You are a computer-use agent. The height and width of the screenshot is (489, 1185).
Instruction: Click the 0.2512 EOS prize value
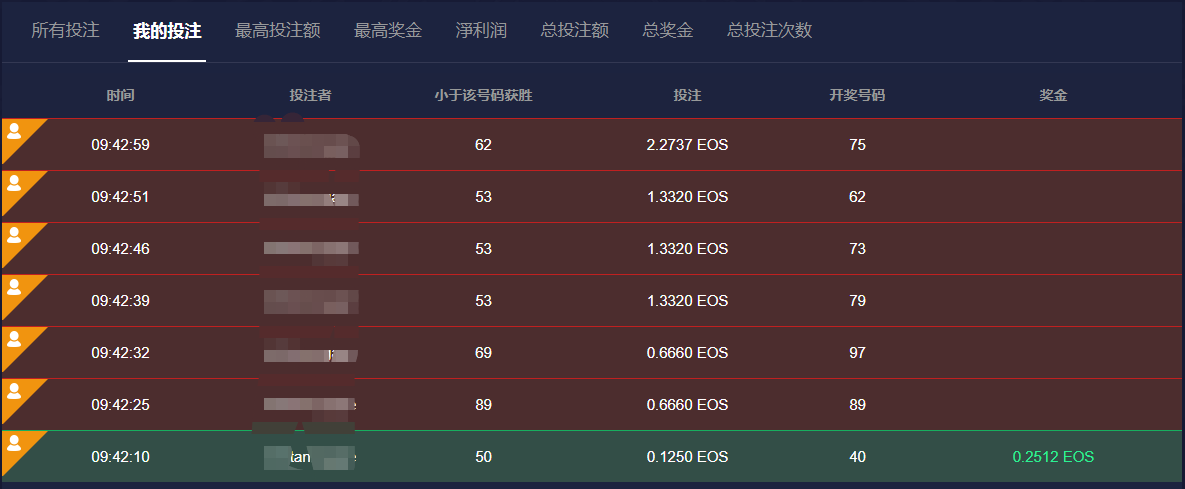(1054, 457)
